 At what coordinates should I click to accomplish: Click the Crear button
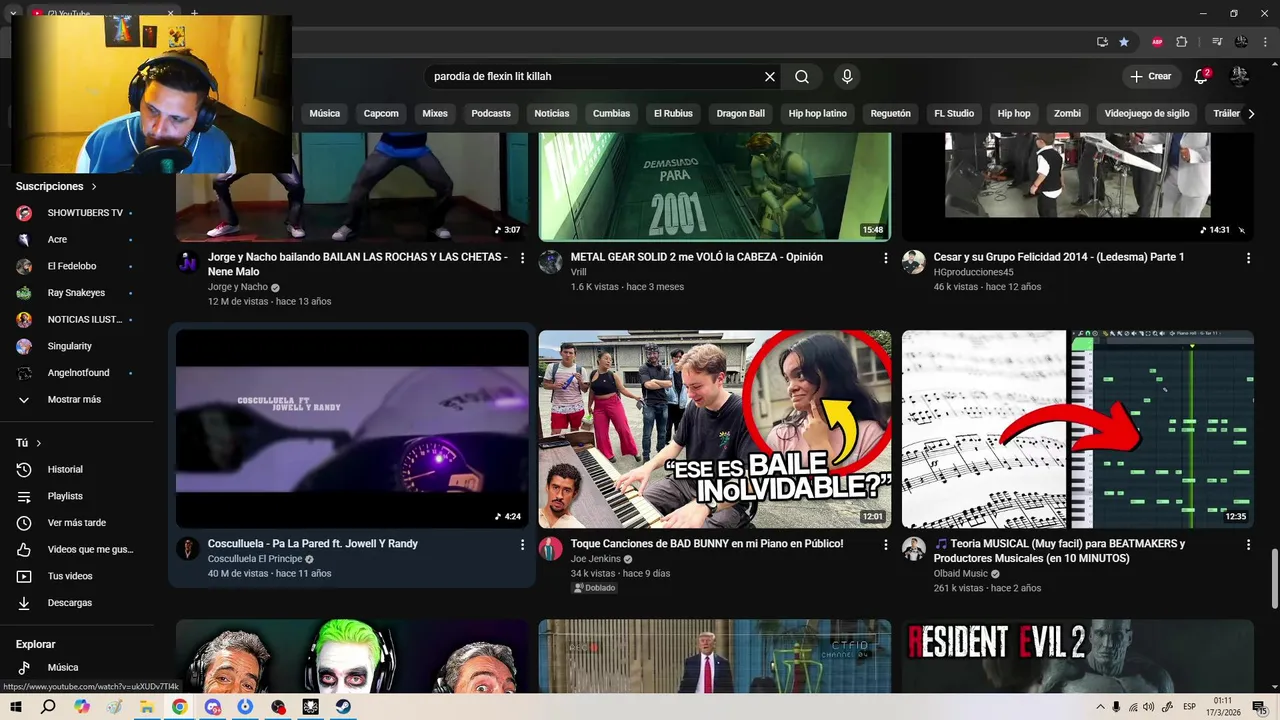click(x=1151, y=77)
